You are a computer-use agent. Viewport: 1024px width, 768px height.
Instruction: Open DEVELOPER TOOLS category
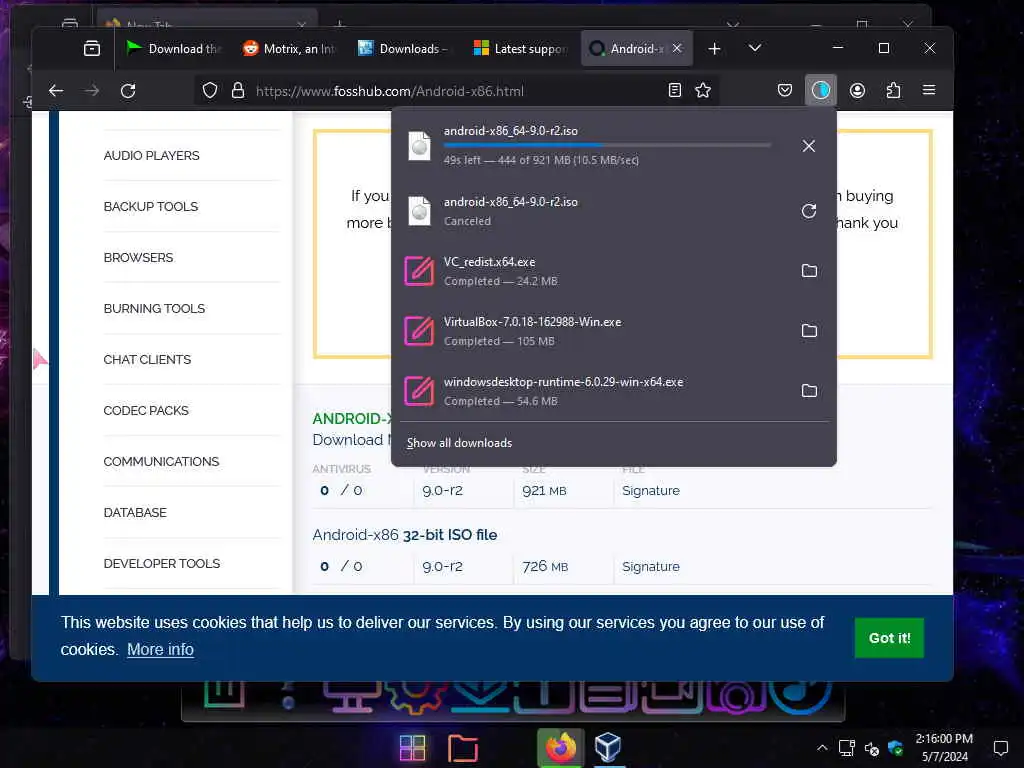click(162, 563)
